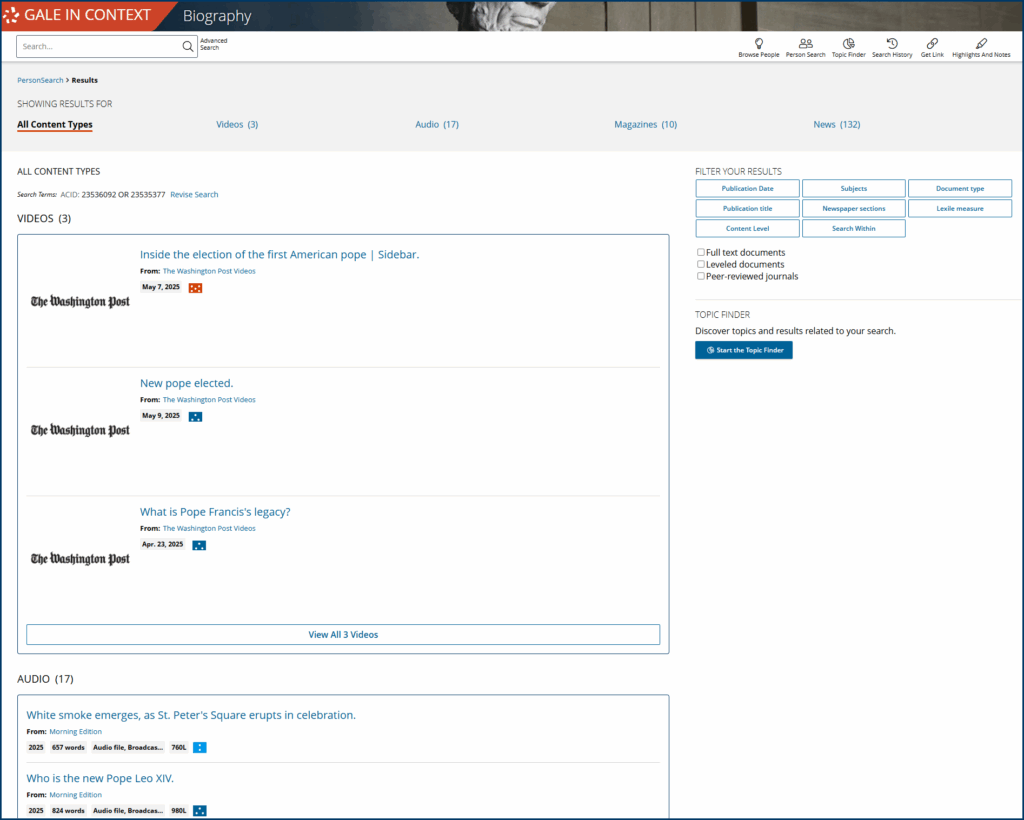The height and width of the screenshot is (820, 1024).
Task: Click the 'May 9, 2025' date tag
Action: coord(161,416)
